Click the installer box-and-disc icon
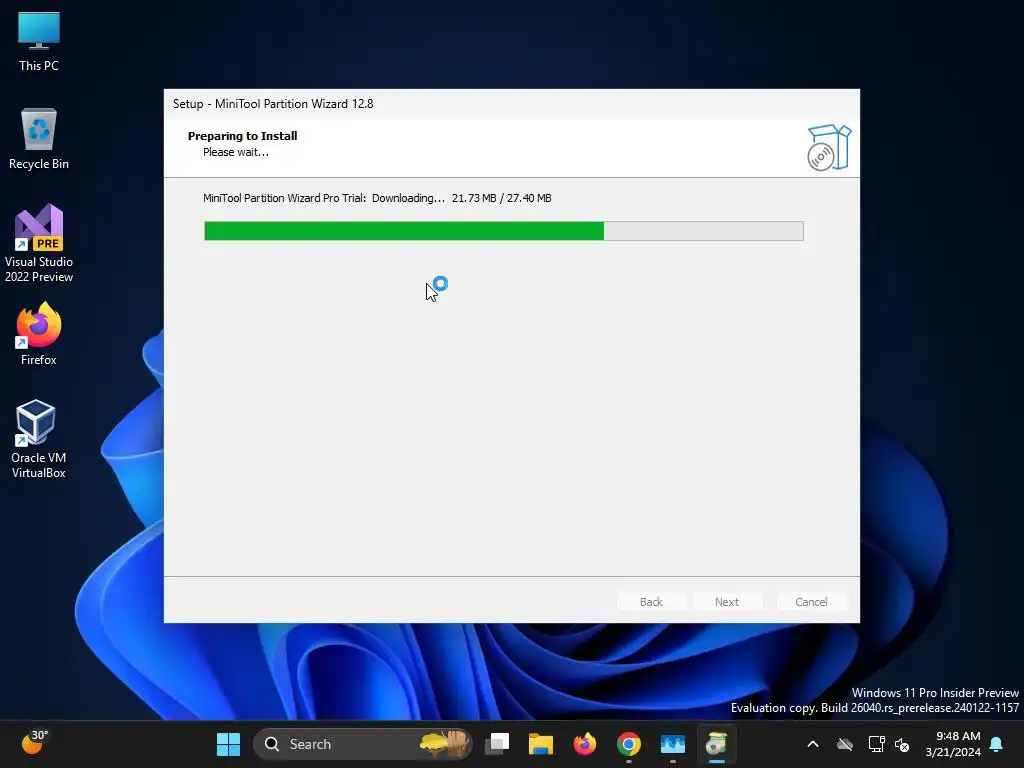1024x768 pixels. (829, 148)
